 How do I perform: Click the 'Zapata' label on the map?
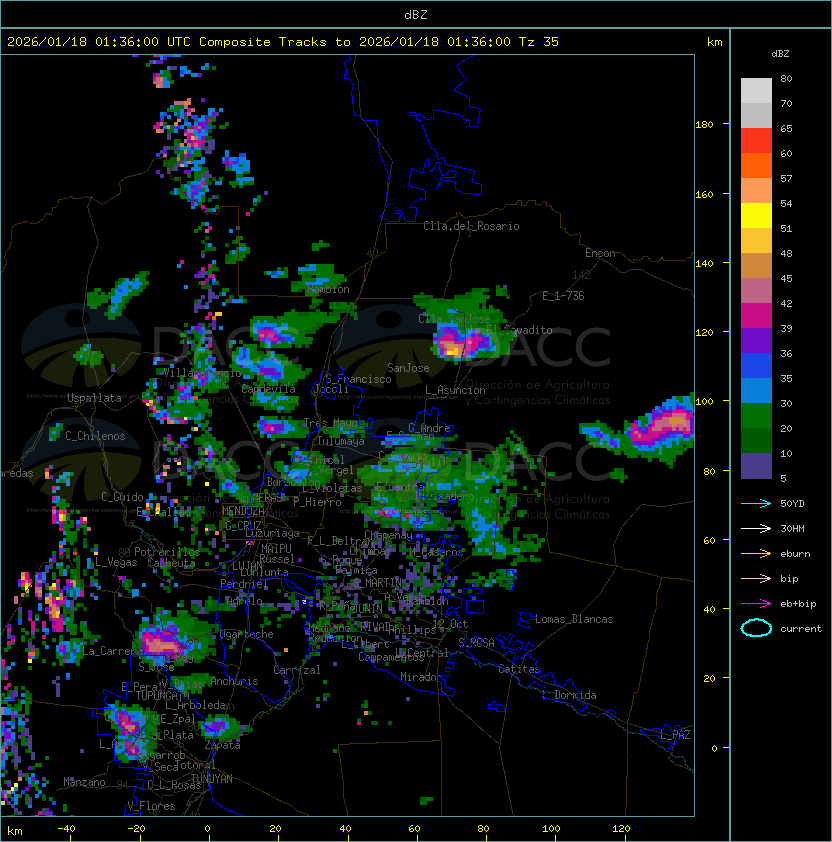tap(222, 746)
